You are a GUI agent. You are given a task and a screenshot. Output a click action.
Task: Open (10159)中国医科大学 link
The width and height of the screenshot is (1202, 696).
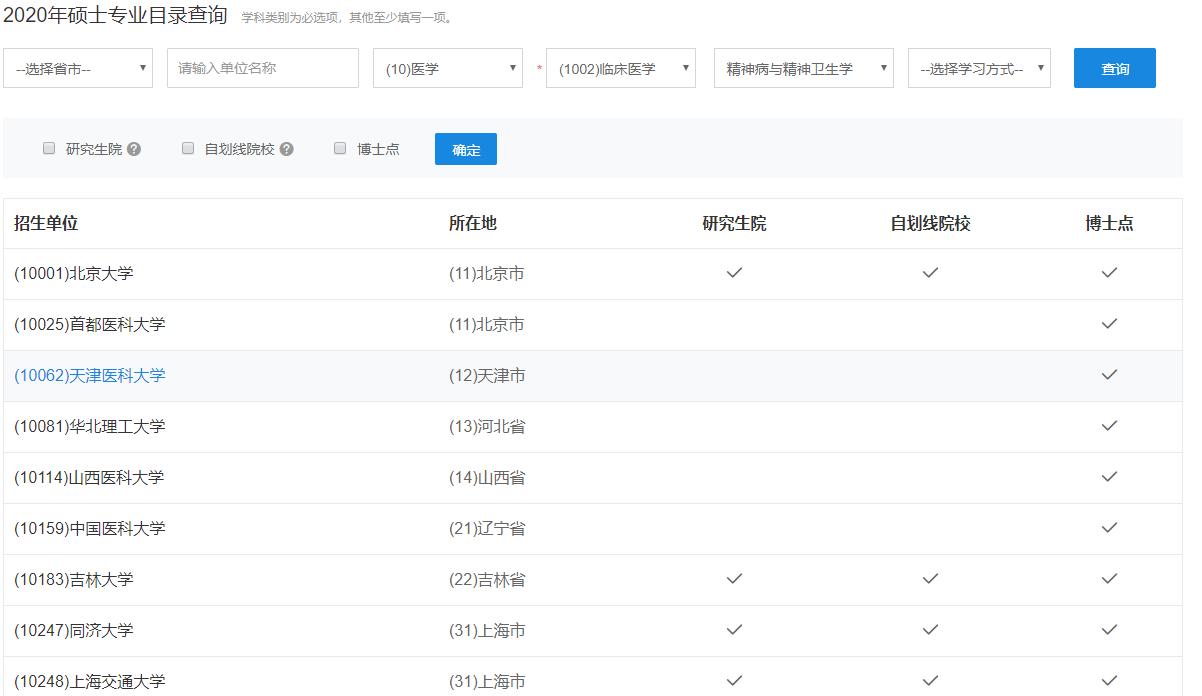click(90, 528)
